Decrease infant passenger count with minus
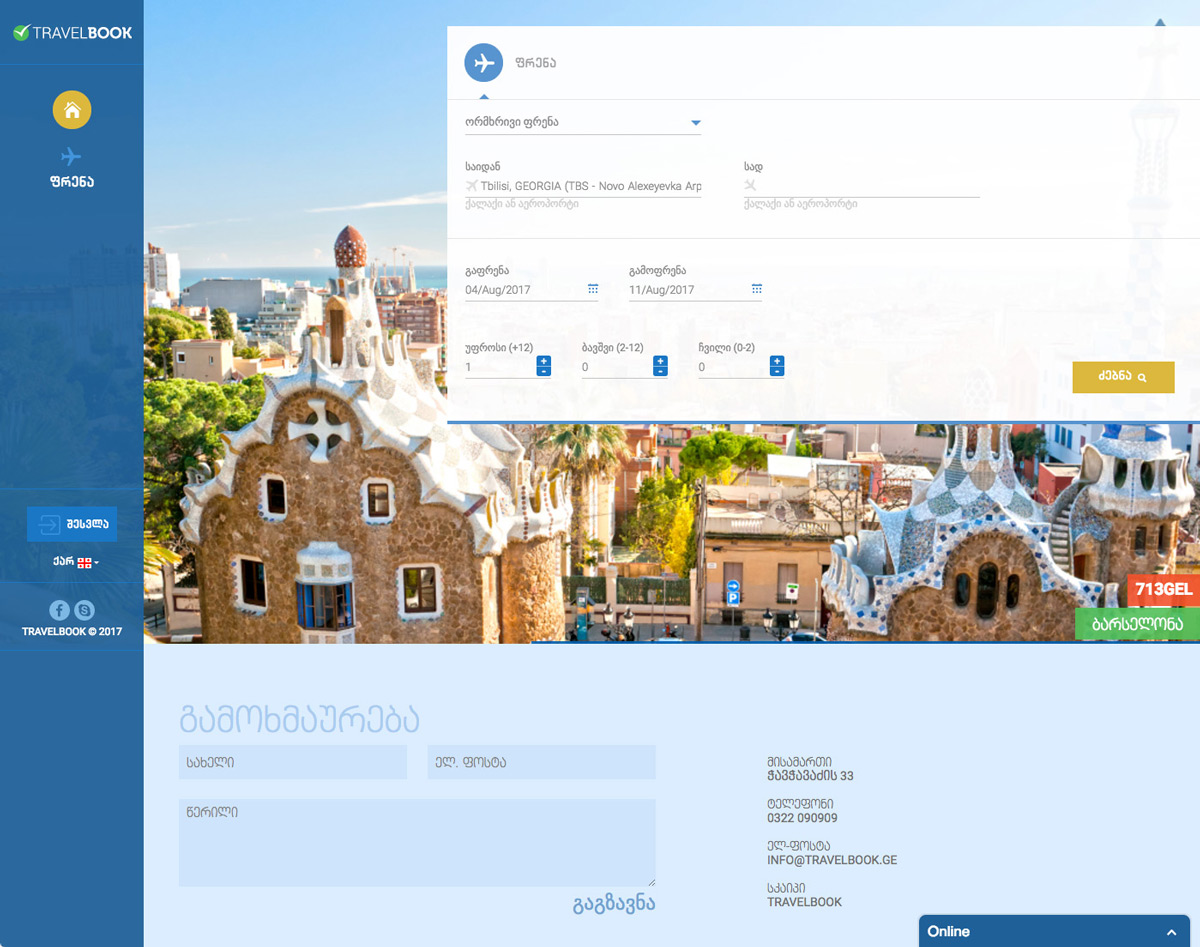 pos(777,372)
